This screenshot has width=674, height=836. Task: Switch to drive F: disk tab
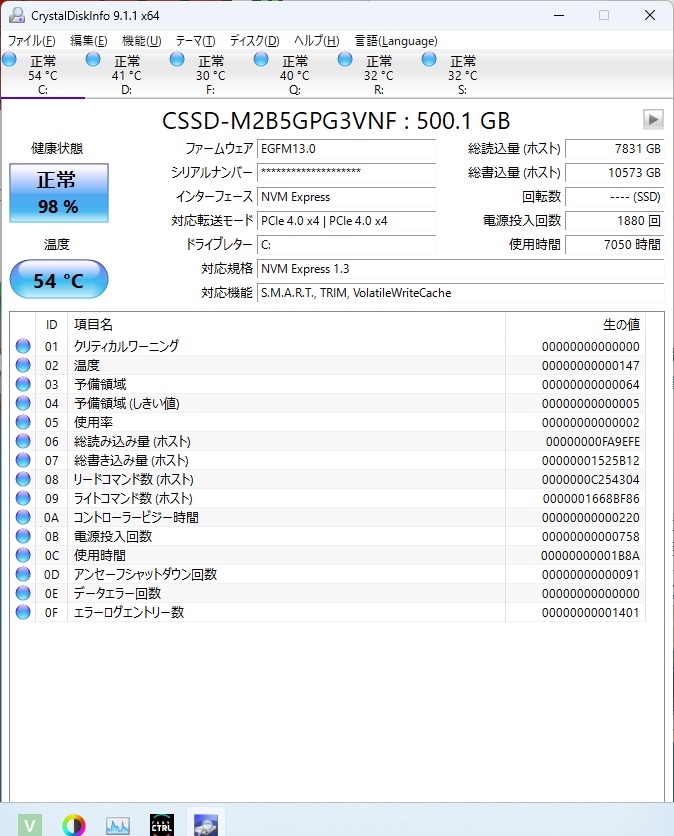pyautogui.click(x=211, y=75)
